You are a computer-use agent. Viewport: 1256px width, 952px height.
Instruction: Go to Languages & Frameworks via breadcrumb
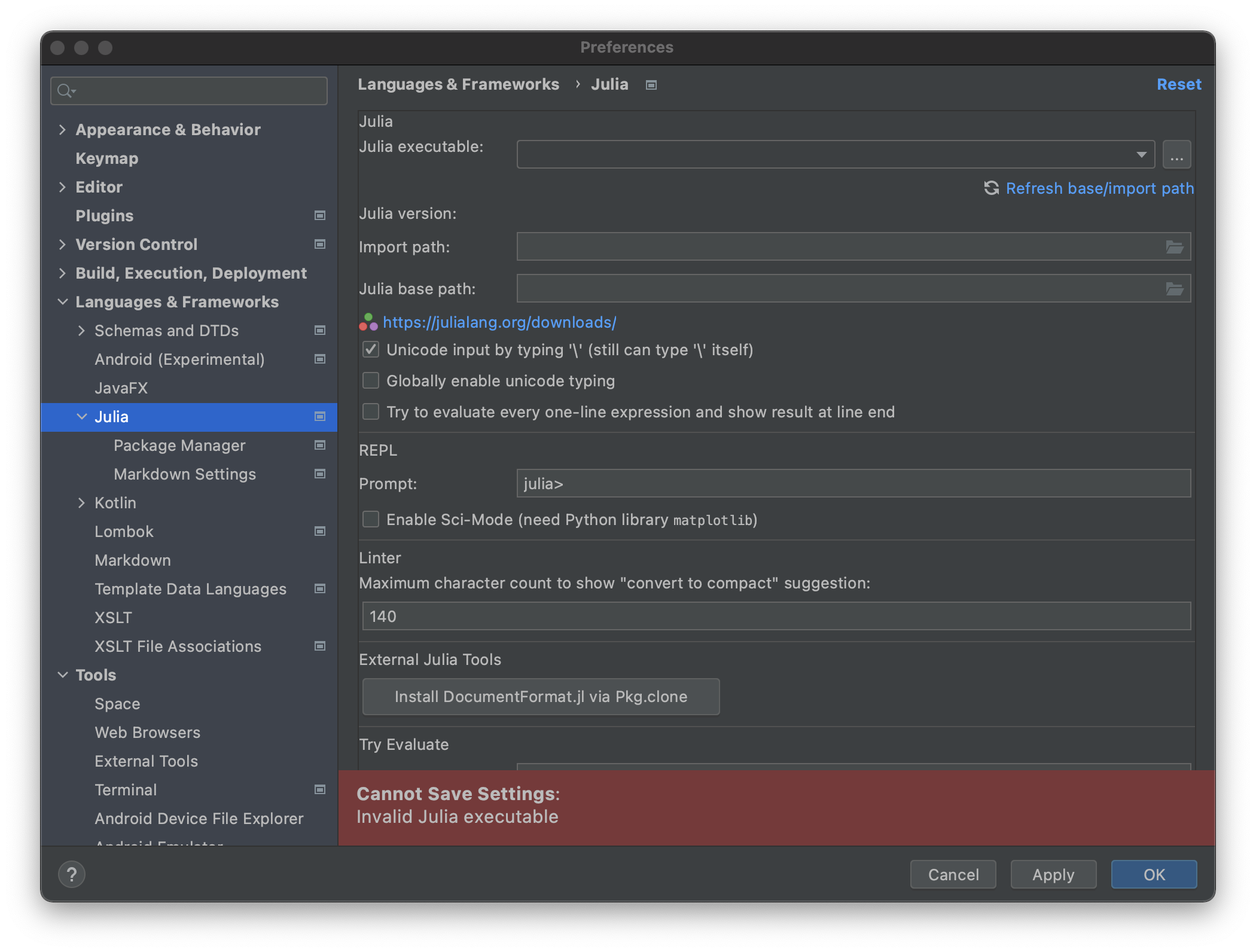click(x=459, y=84)
